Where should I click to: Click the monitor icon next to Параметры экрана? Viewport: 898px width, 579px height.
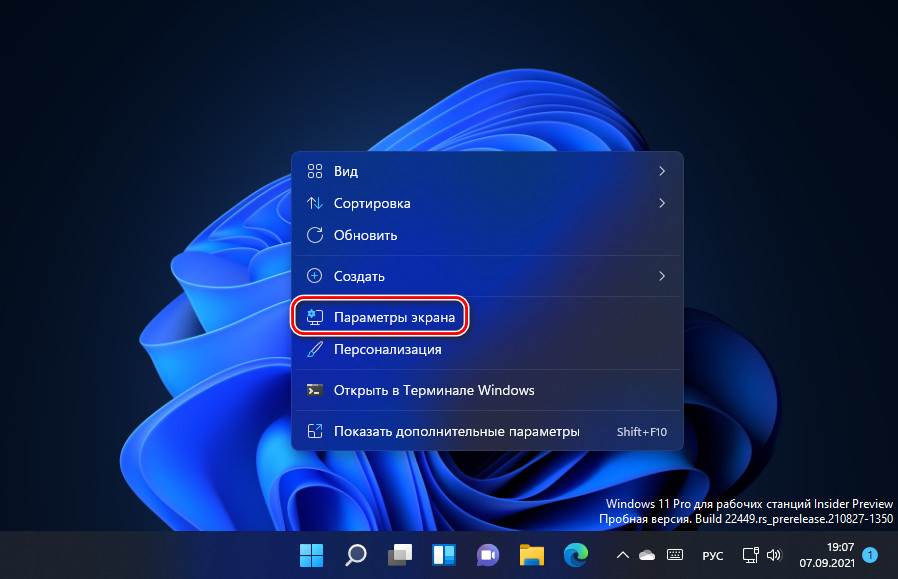coord(314,317)
